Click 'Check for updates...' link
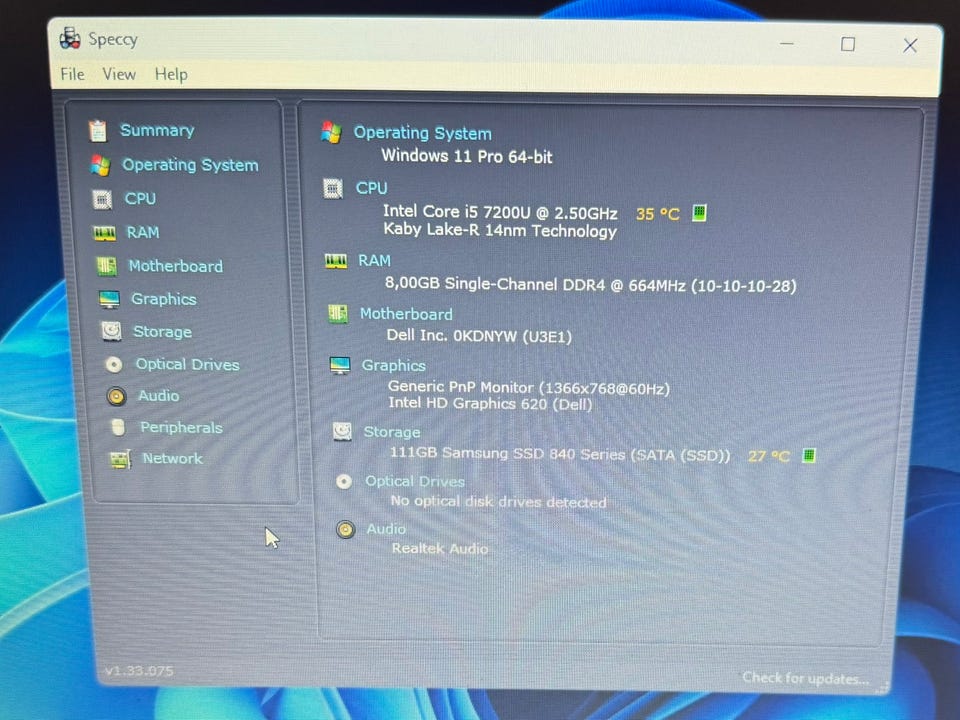The width and height of the screenshot is (960, 720). click(x=806, y=678)
